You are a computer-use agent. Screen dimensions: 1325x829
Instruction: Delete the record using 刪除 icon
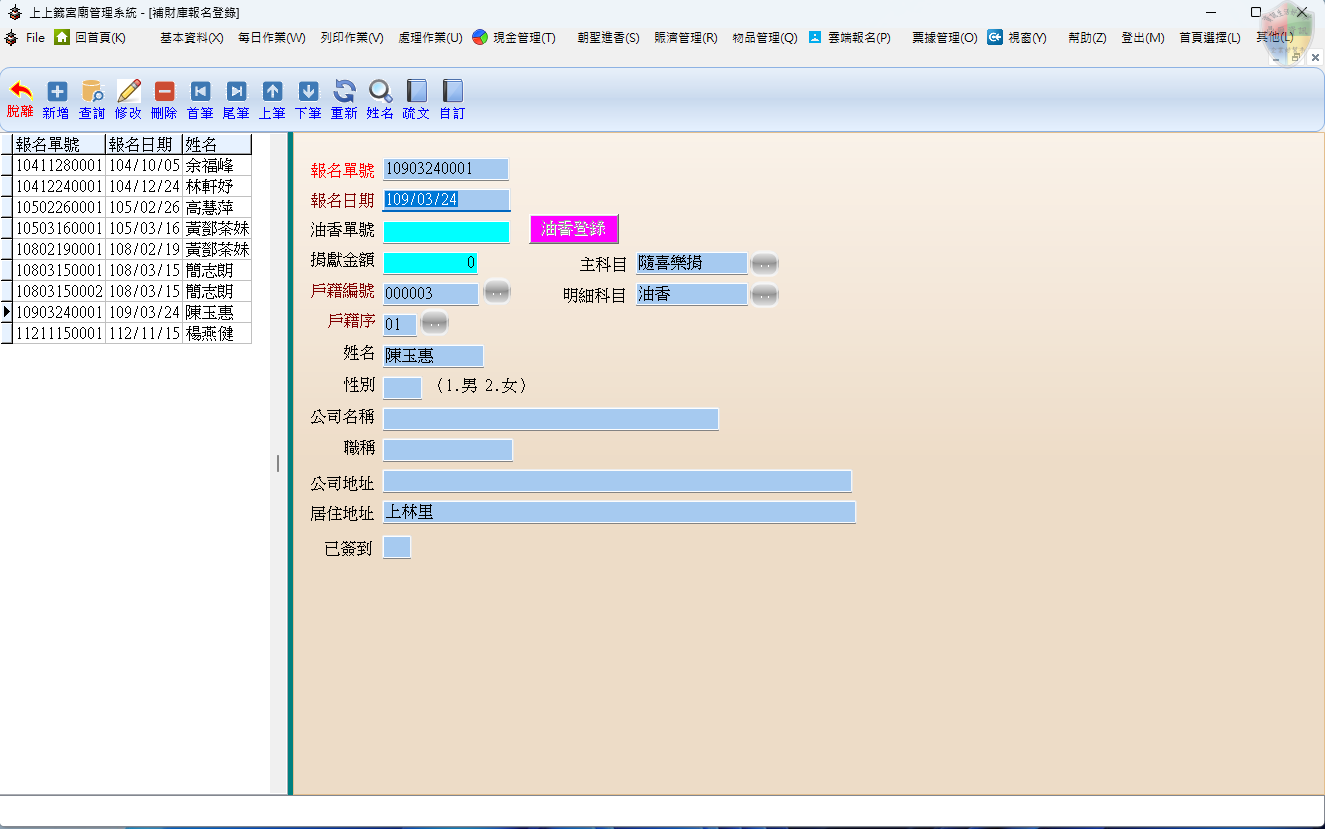pos(164,98)
